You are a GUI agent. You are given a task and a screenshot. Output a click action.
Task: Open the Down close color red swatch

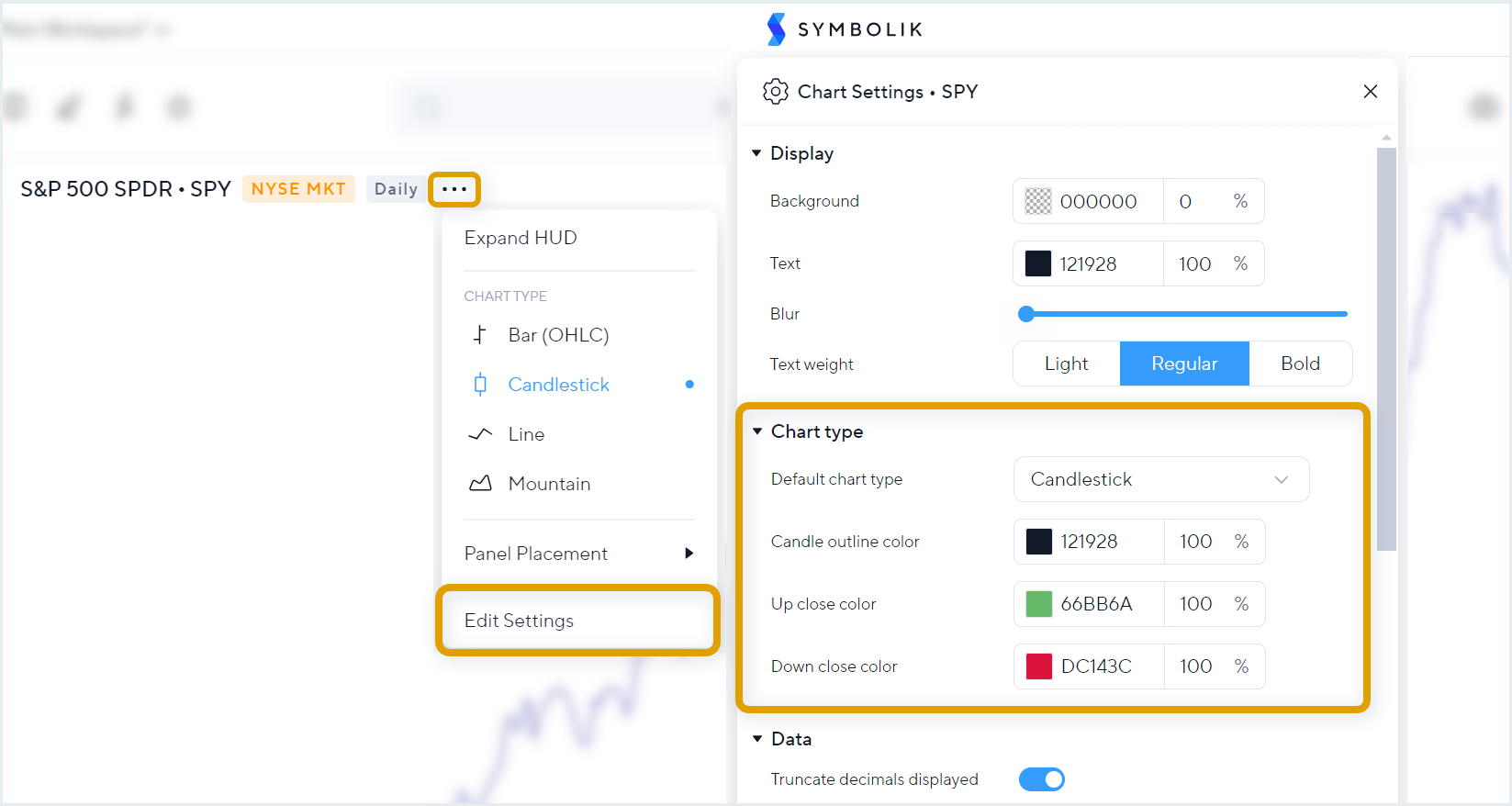click(1039, 666)
